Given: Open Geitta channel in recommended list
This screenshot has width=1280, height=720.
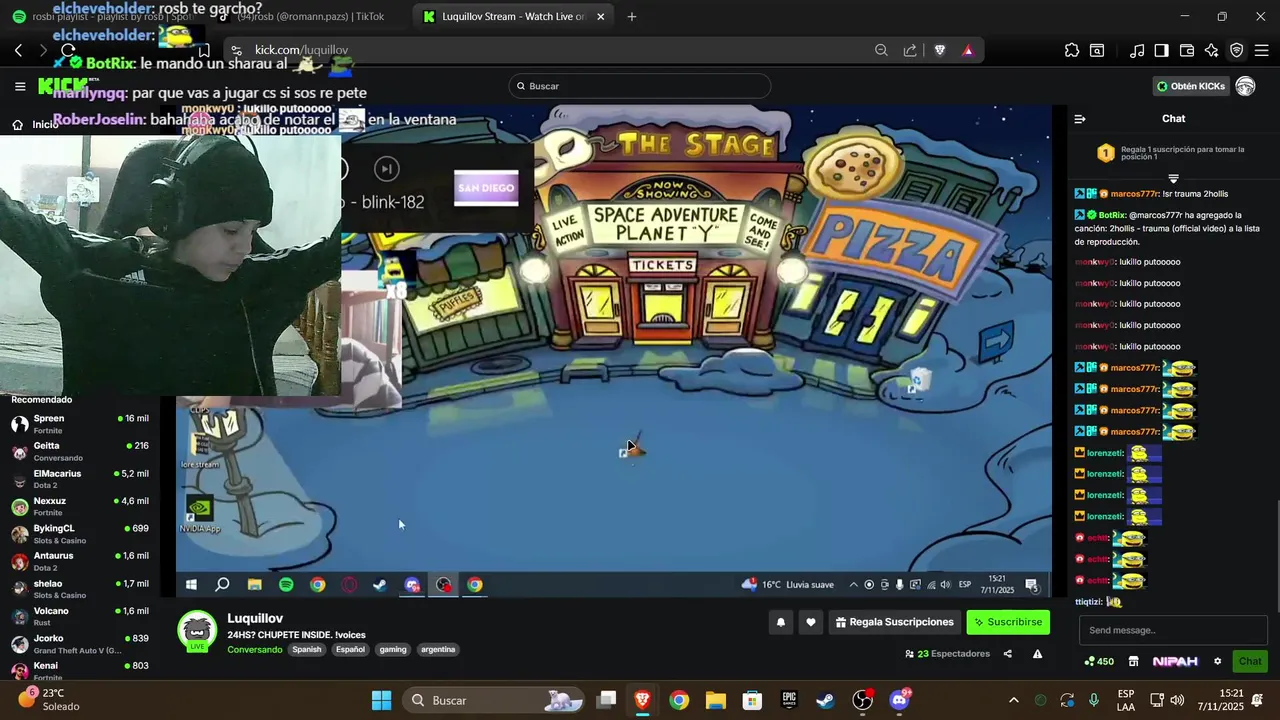Looking at the screenshot, I should coord(80,451).
